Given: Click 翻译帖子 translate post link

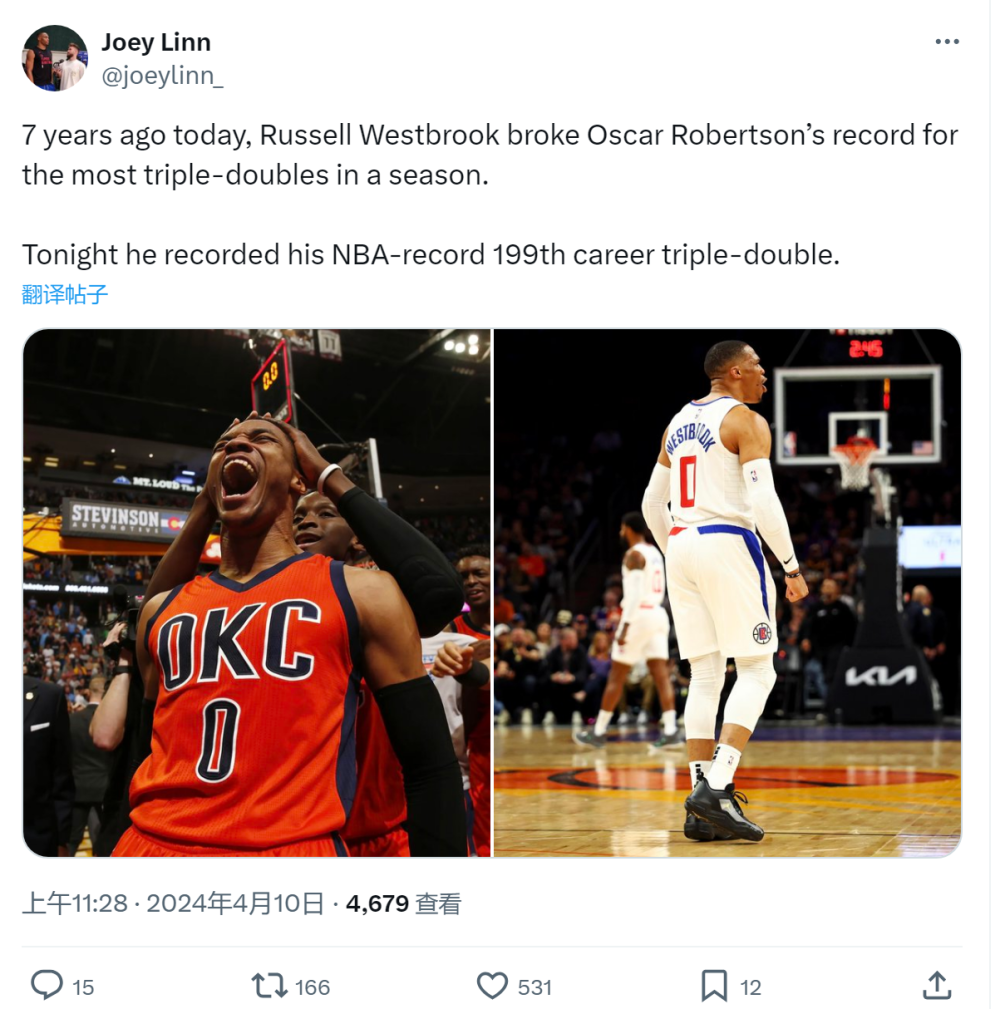Looking at the screenshot, I should [x=64, y=294].
